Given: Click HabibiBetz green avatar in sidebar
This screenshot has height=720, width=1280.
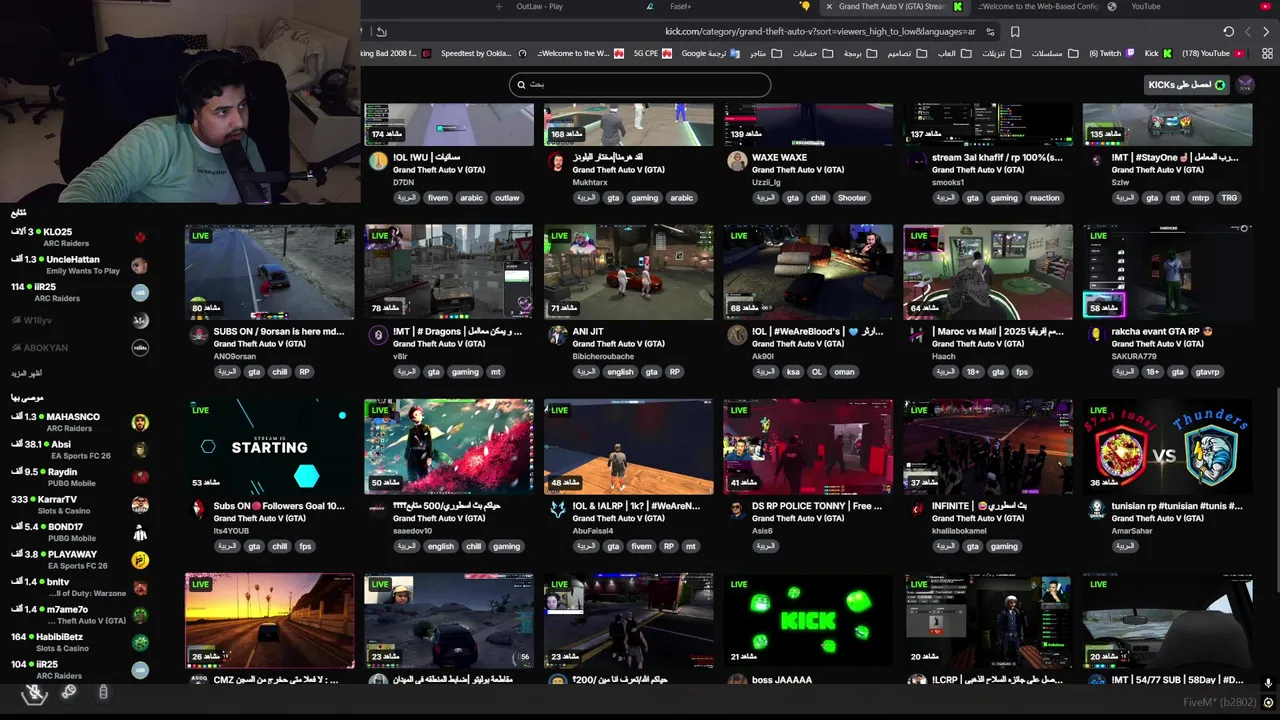Looking at the screenshot, I should [140, 642].
